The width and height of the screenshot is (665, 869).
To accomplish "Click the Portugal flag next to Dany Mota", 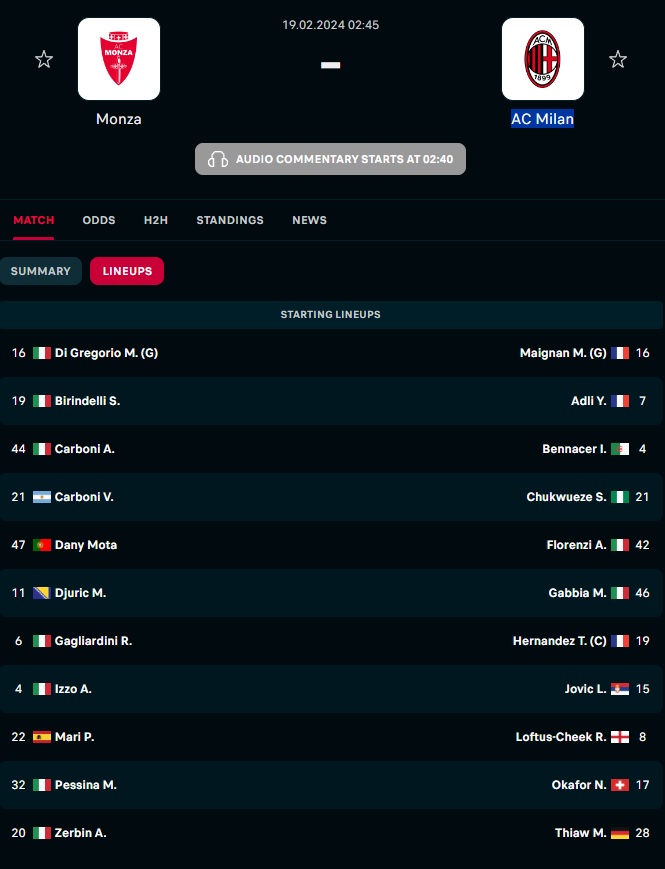I will click(42, 545).
